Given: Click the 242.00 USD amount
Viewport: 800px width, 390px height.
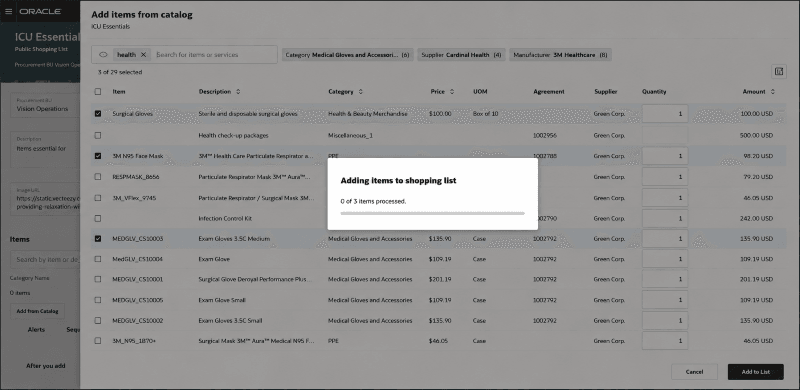Looking at the screenshot, I should 756,218.
